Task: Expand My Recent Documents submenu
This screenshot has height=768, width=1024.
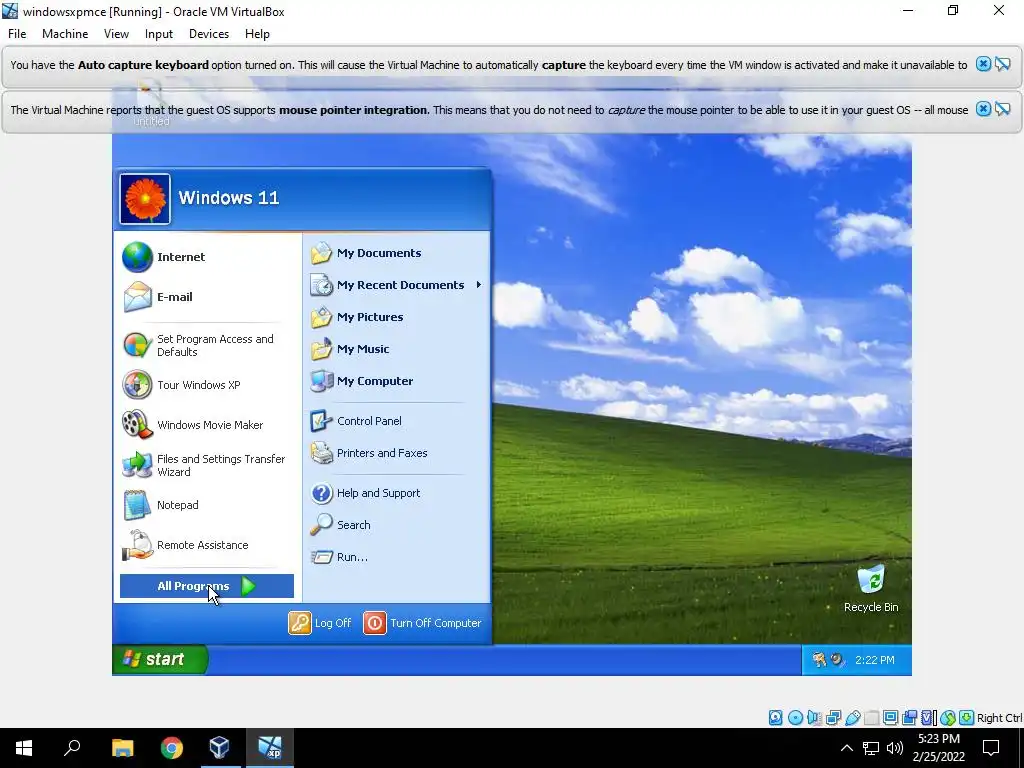Action: 396,285
